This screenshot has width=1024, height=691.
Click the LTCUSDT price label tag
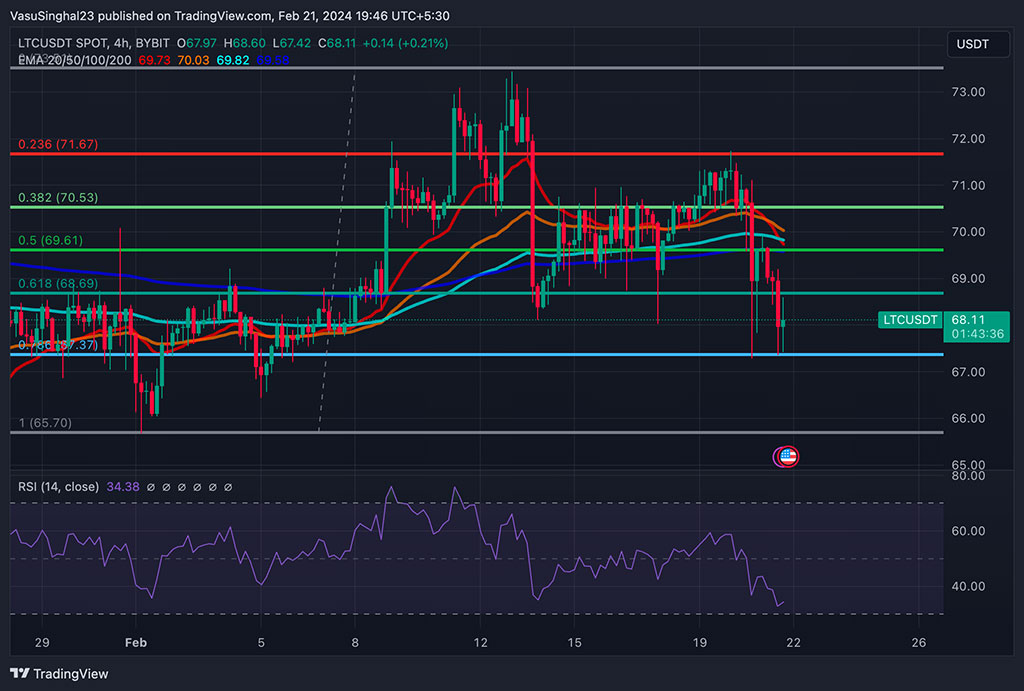tap(910, 320)
